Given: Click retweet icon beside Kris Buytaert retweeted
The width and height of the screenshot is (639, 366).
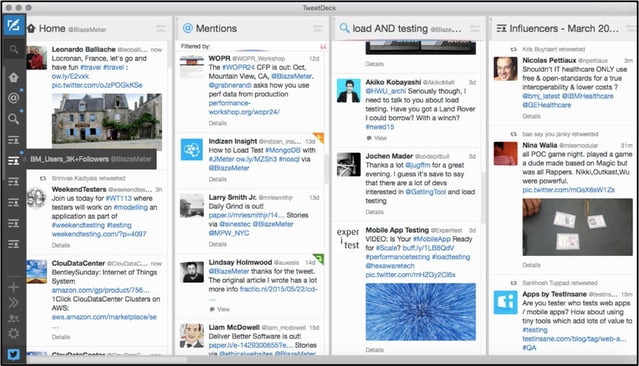Looking at the screenshot, I should 513,49.
